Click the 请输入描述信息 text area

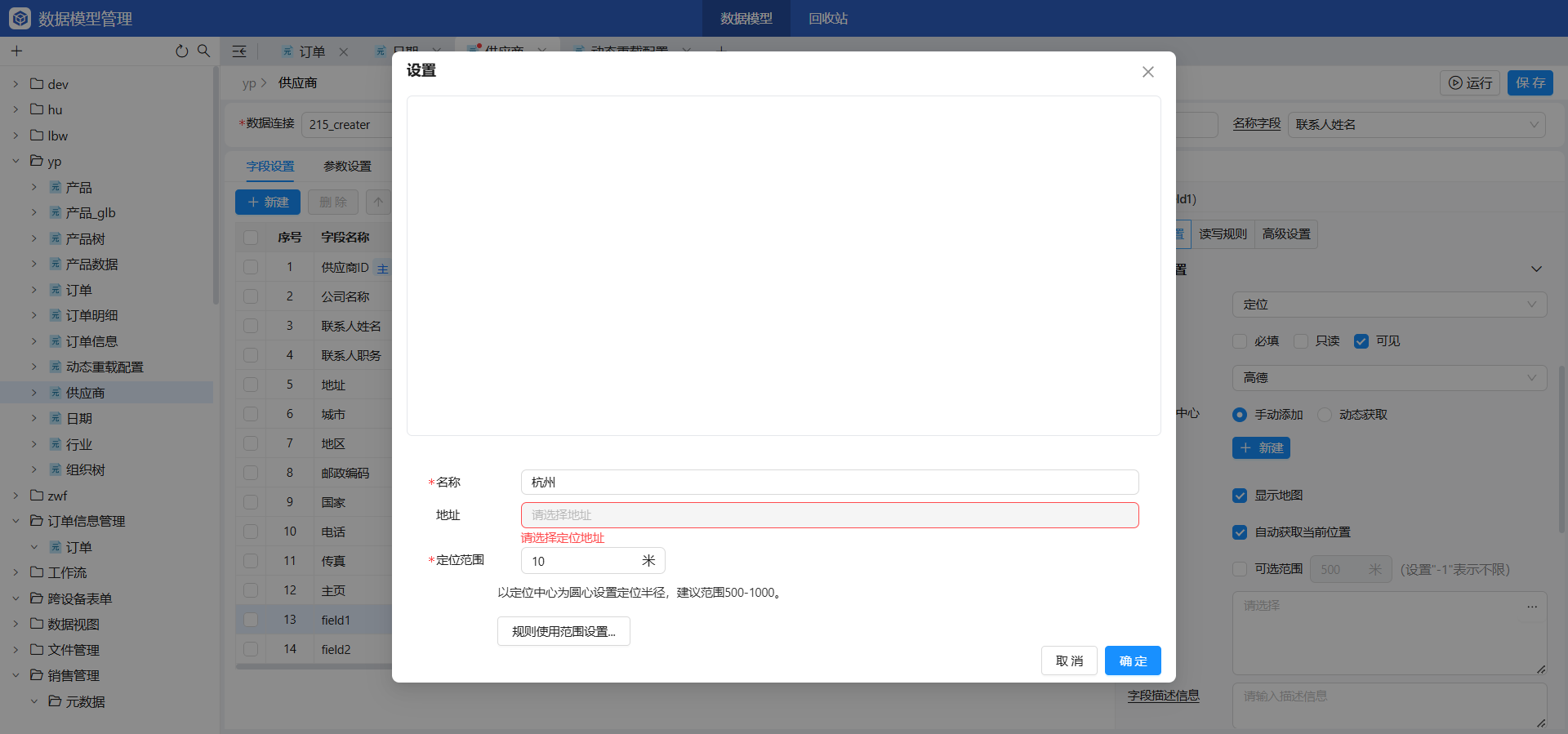1389,705
